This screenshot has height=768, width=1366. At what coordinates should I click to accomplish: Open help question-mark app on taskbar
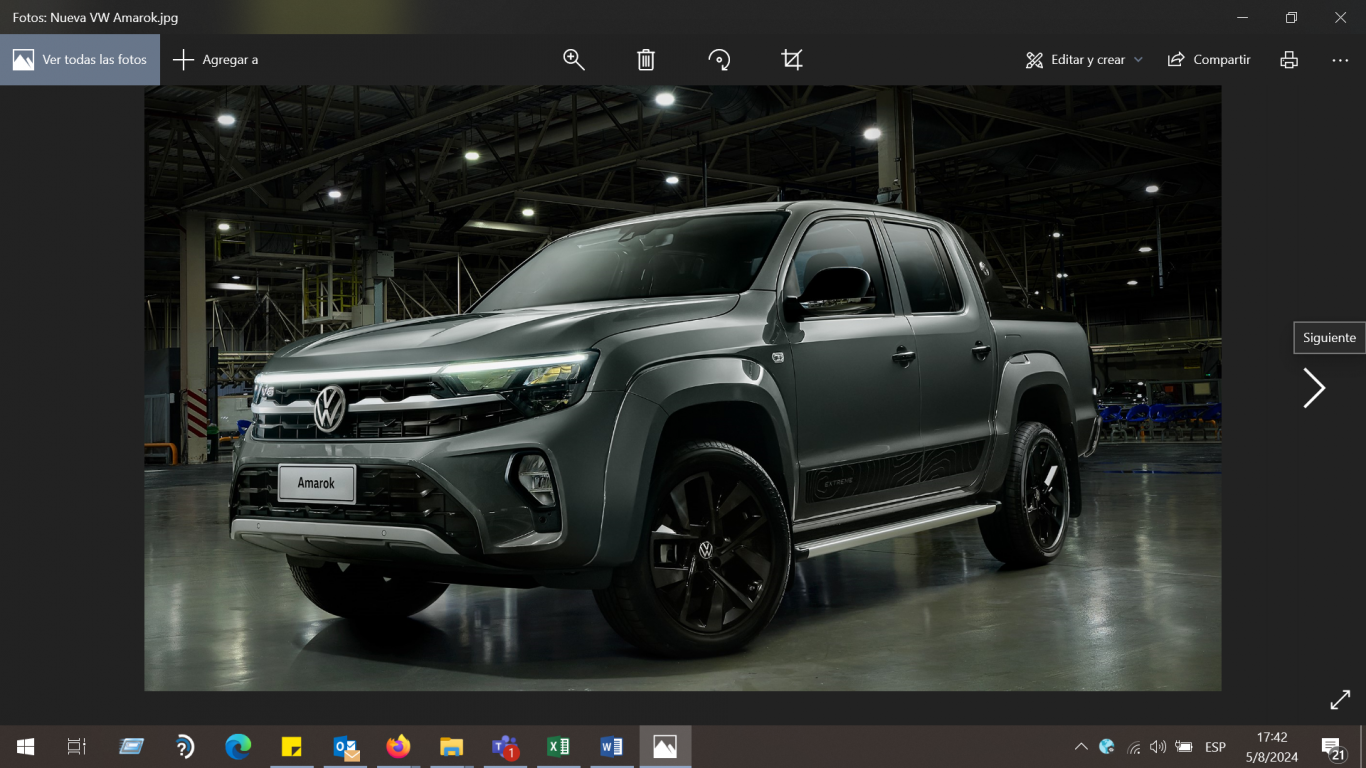tap(184, 747)
